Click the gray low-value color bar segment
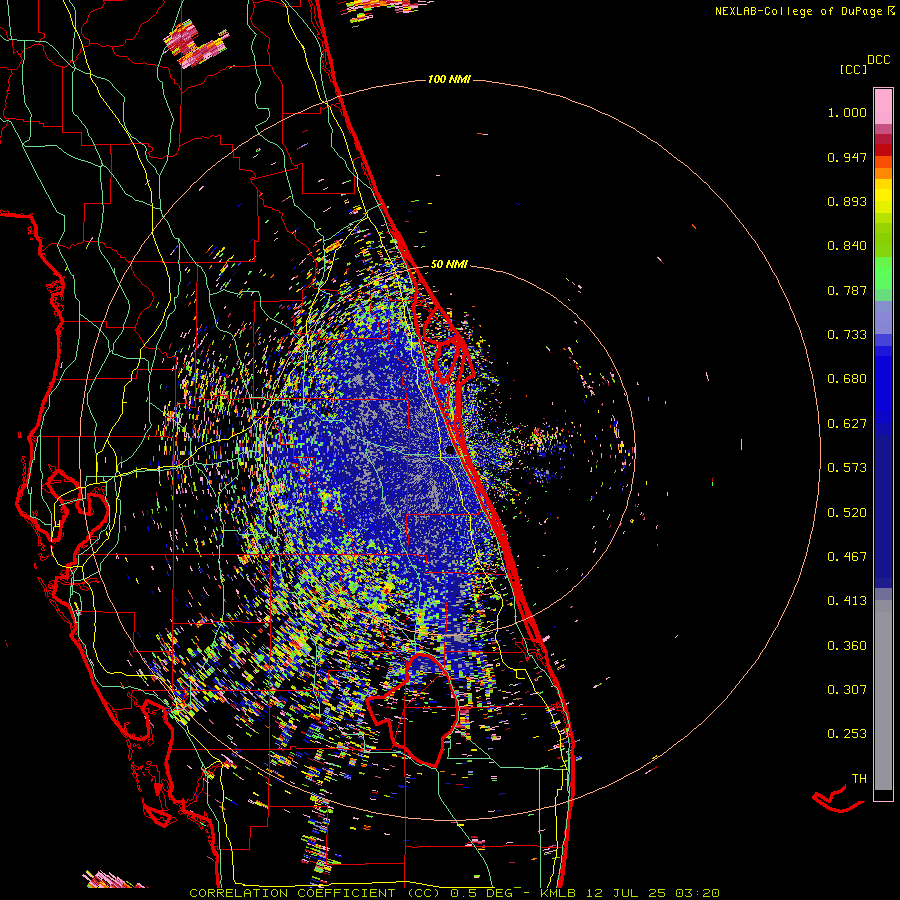Image resolution: width=900 pixels, height=900 pixels. [x=883, y=695]
